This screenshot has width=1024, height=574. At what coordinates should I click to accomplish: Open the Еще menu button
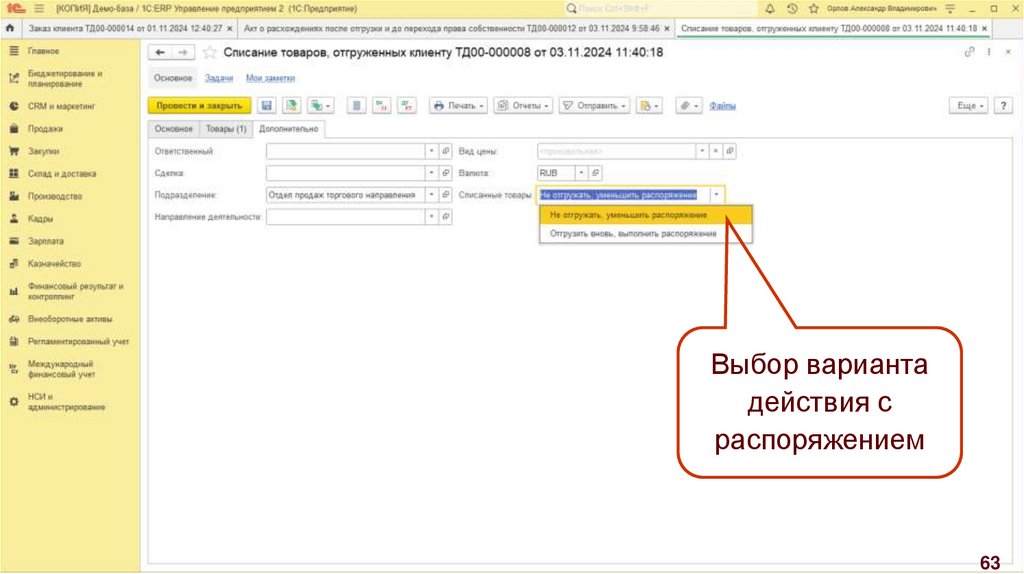tap(969, 106)
